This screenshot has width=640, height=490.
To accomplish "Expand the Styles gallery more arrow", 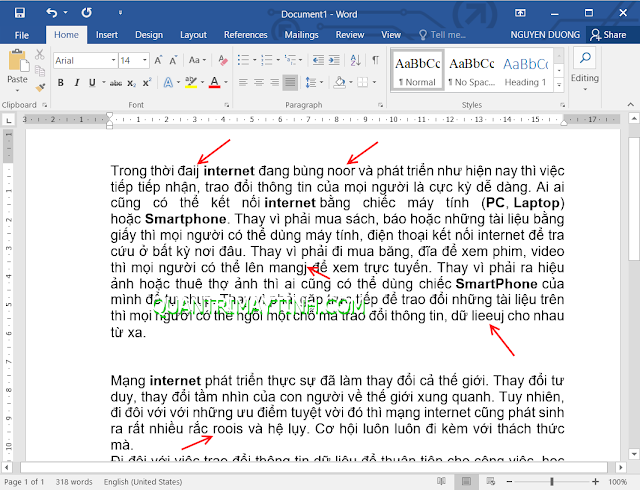I will 559,85.
